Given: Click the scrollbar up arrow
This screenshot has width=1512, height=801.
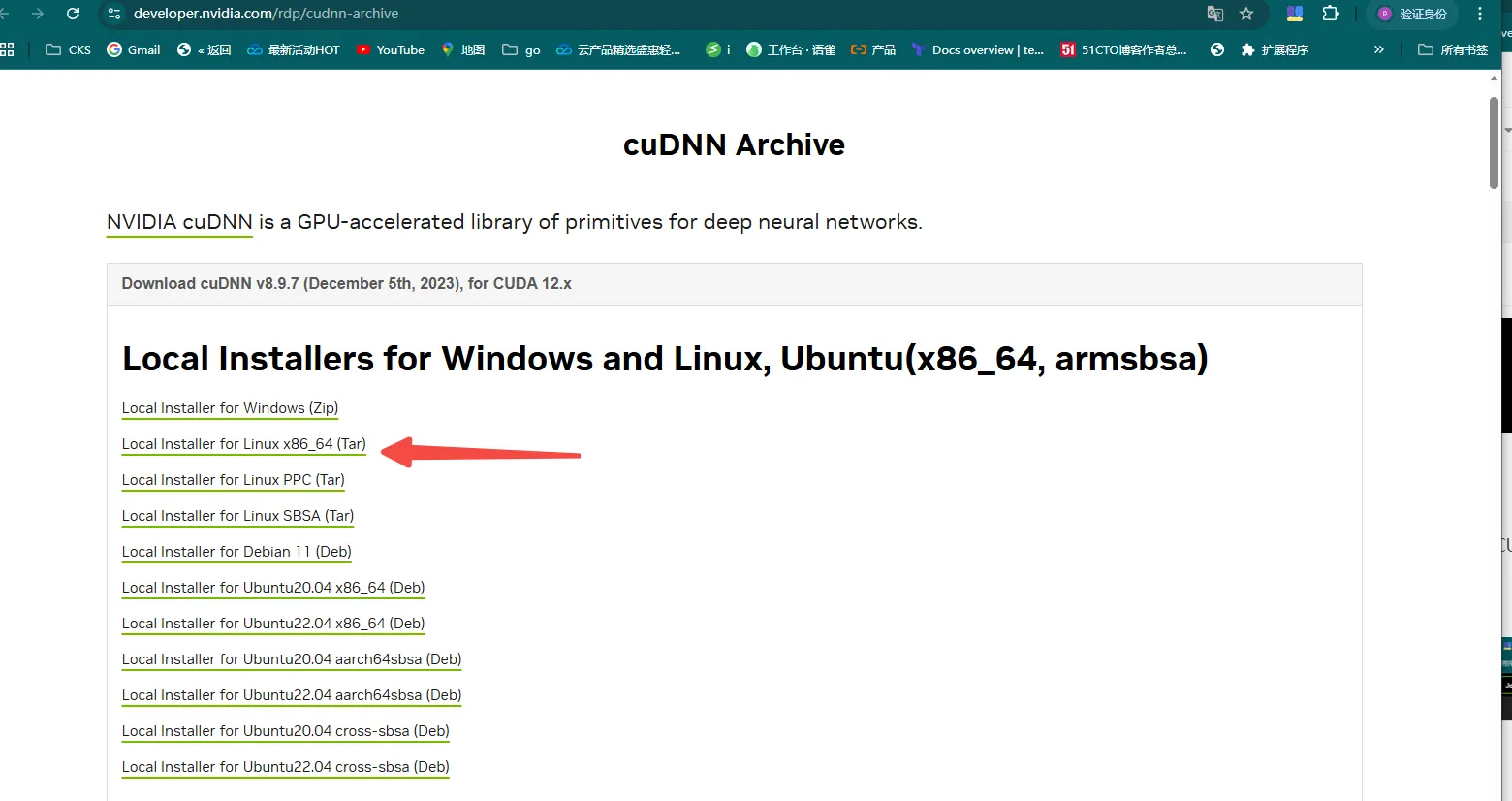Looking at the screenshot, I should tap(1494, 79).
